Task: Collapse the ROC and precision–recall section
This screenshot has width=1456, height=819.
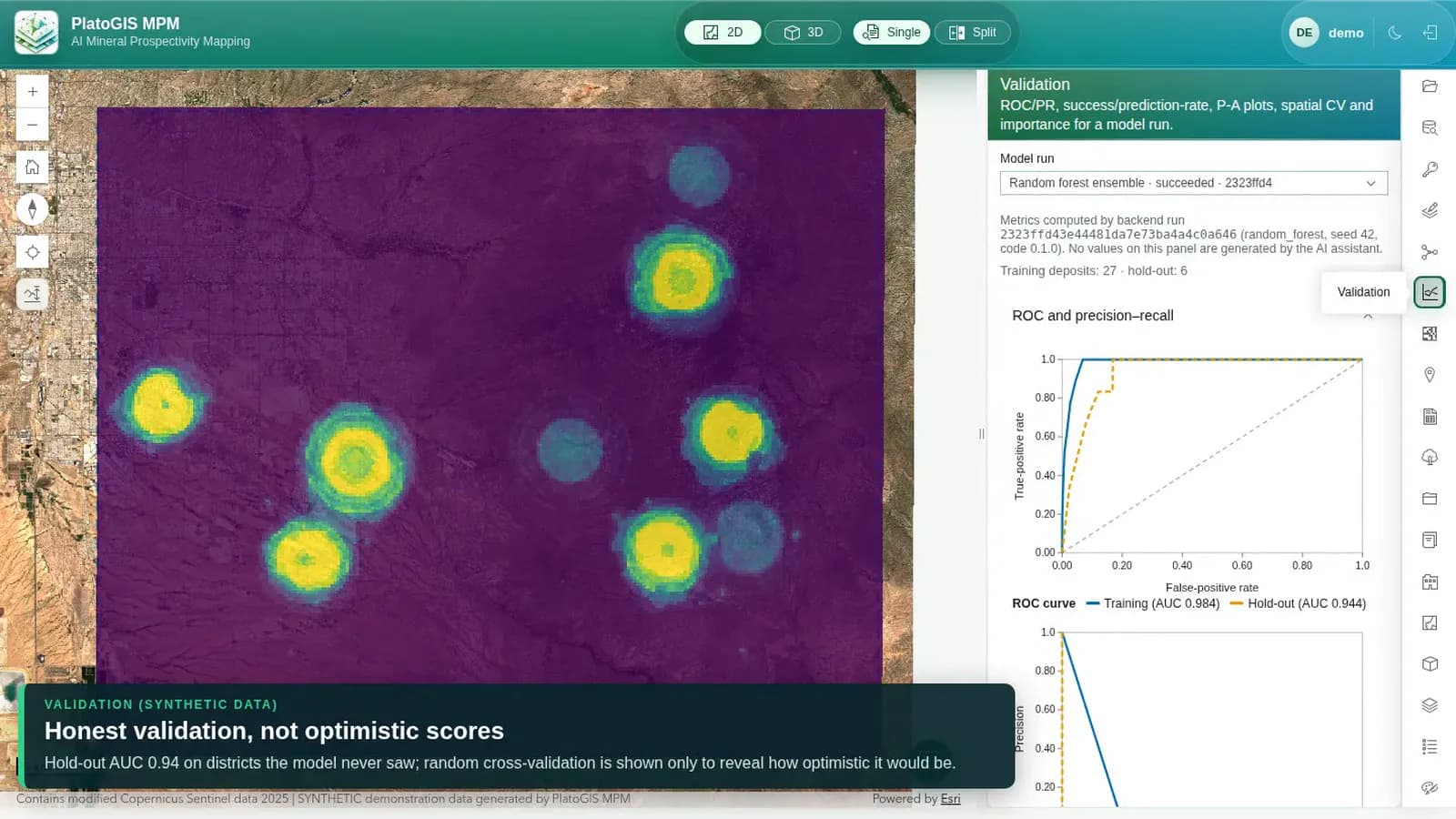Action: pos(1368,315)
